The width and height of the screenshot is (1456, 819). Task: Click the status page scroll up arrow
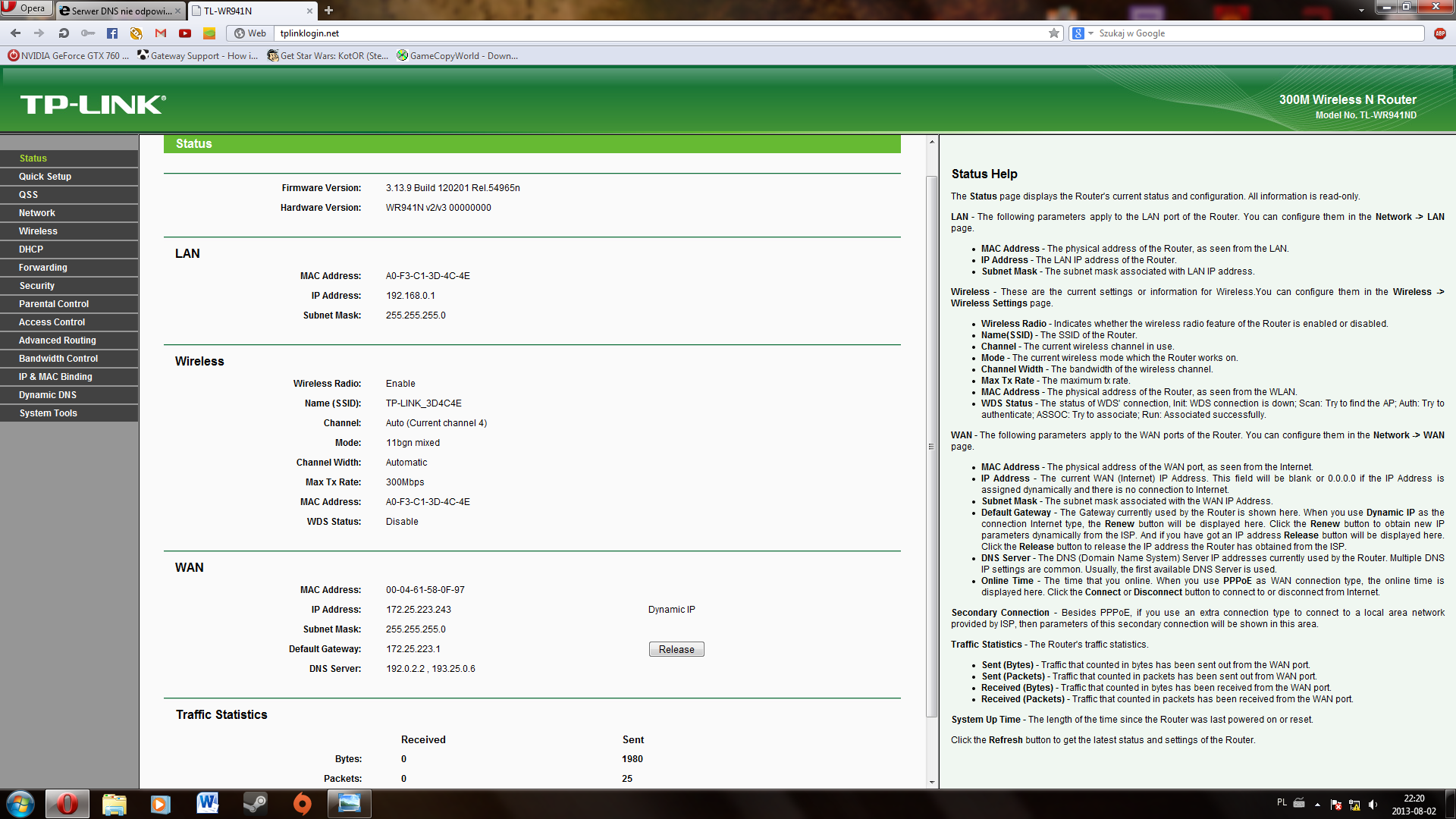[x=932, y=142]
